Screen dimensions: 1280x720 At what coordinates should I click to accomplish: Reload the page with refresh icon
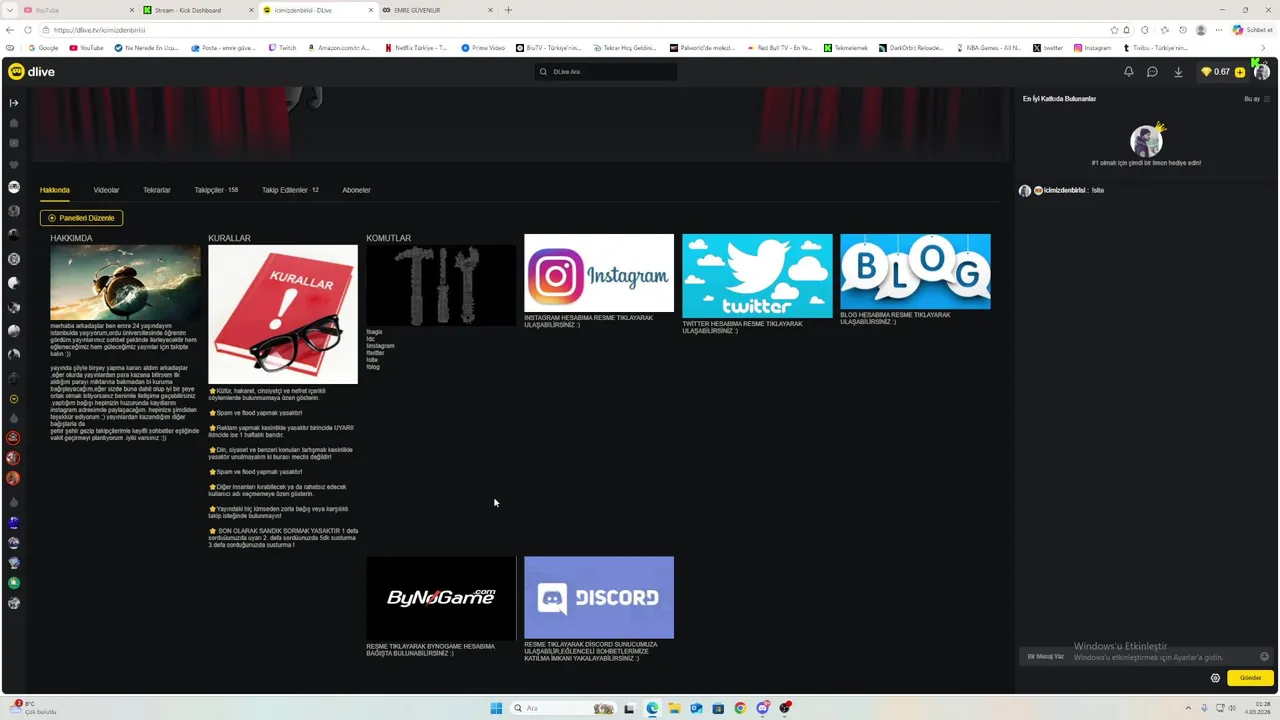(28, 30)
